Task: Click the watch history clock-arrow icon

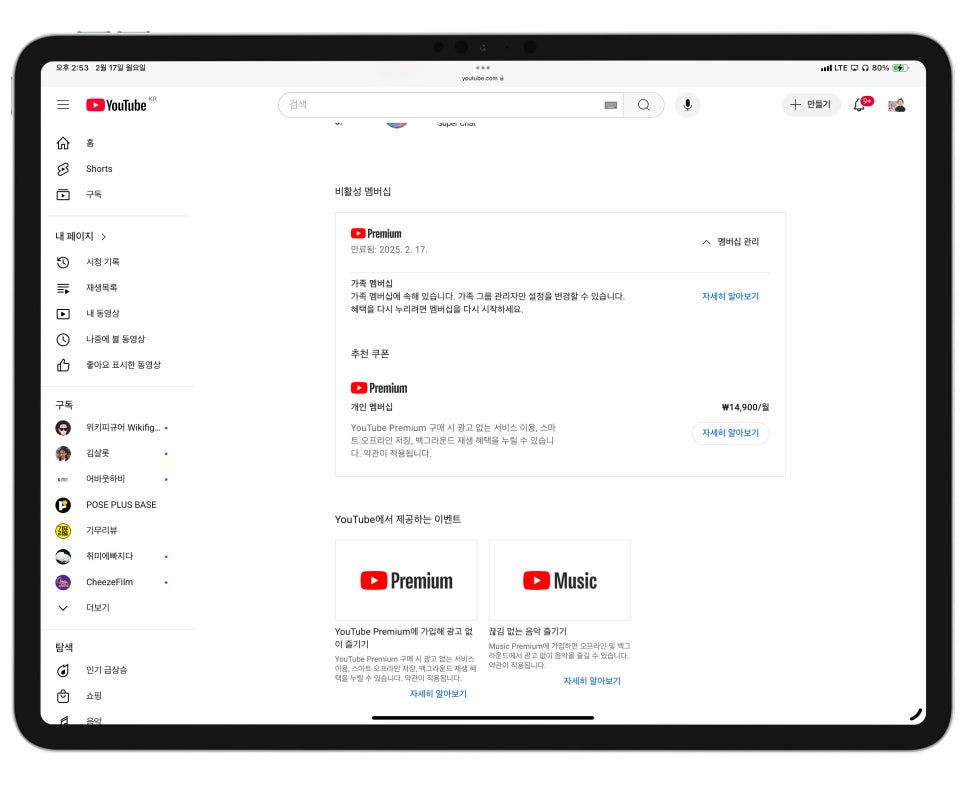Action: tap(63, 262)
